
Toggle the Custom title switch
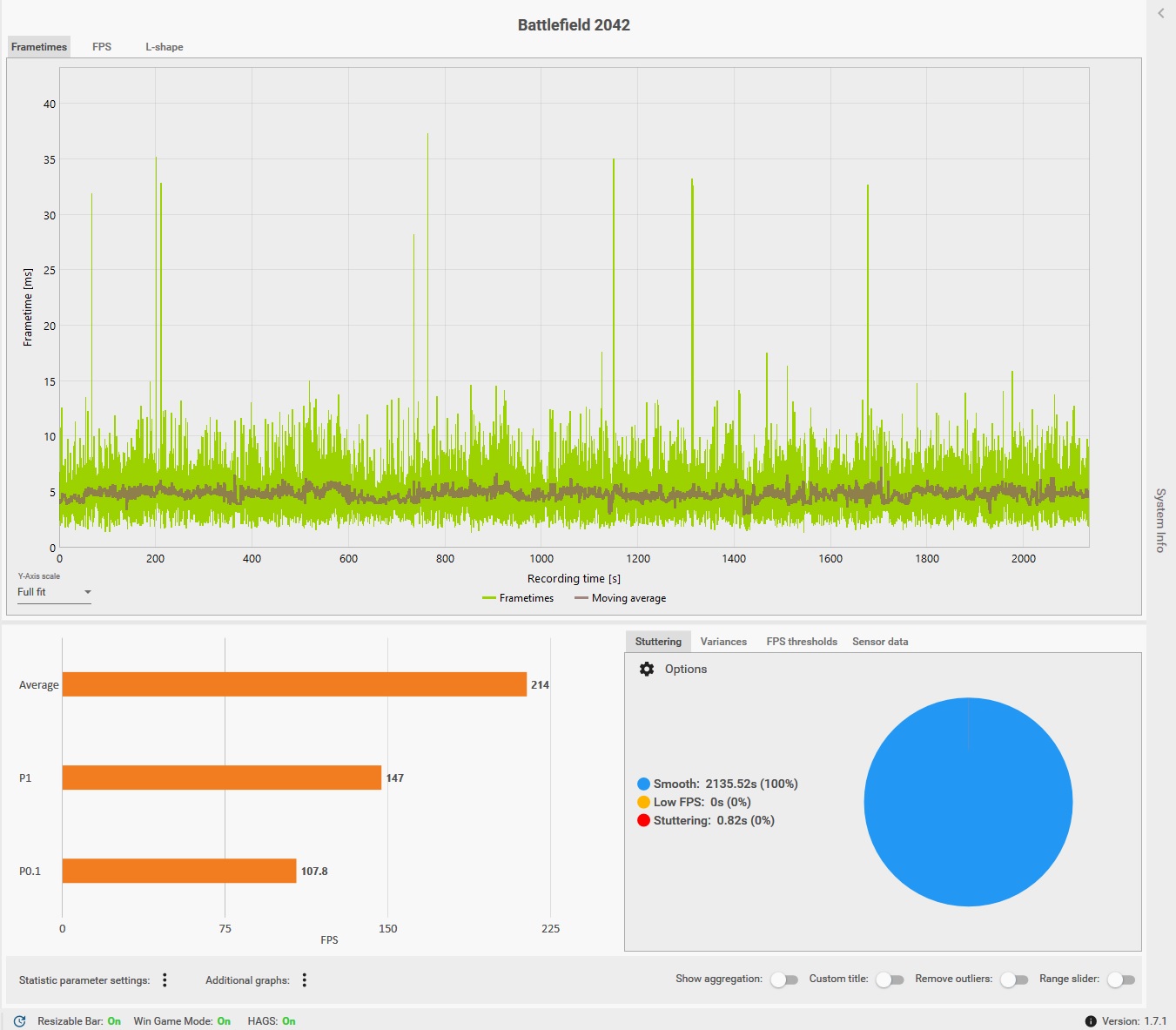pos(890,980)
